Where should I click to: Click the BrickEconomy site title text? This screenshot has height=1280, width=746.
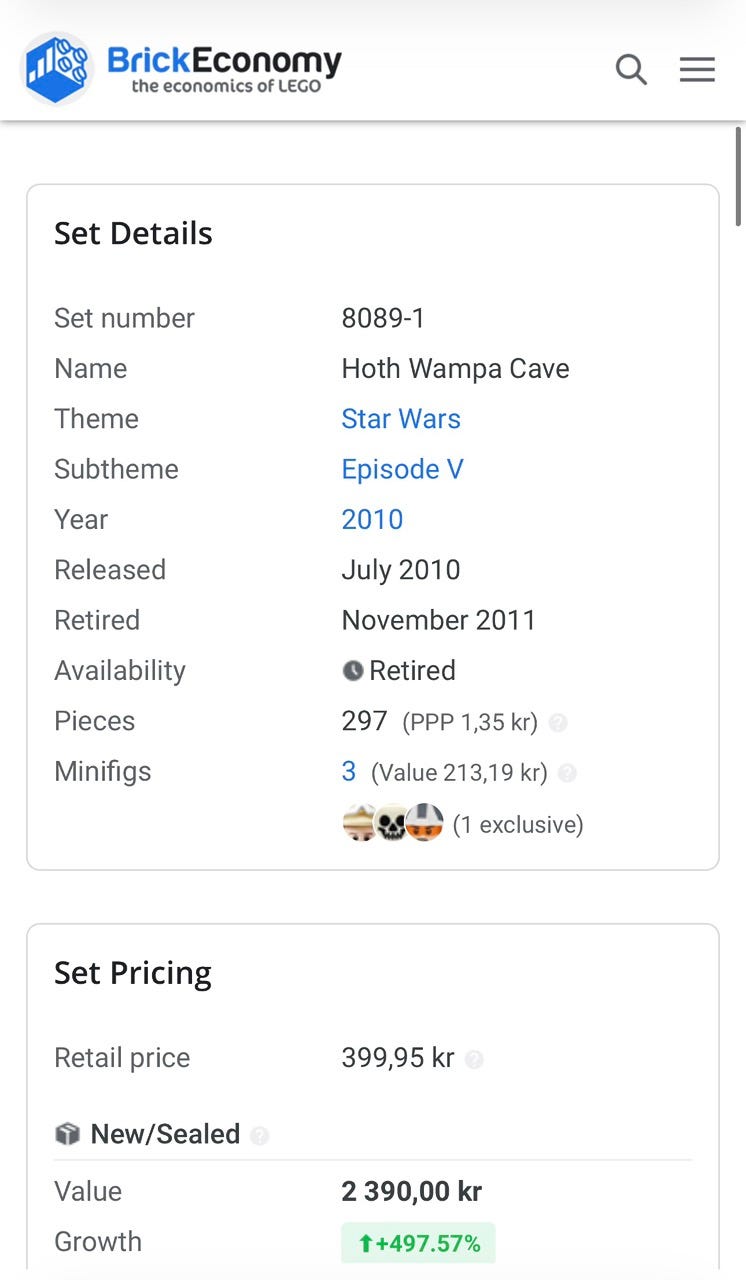pos(225,62)
